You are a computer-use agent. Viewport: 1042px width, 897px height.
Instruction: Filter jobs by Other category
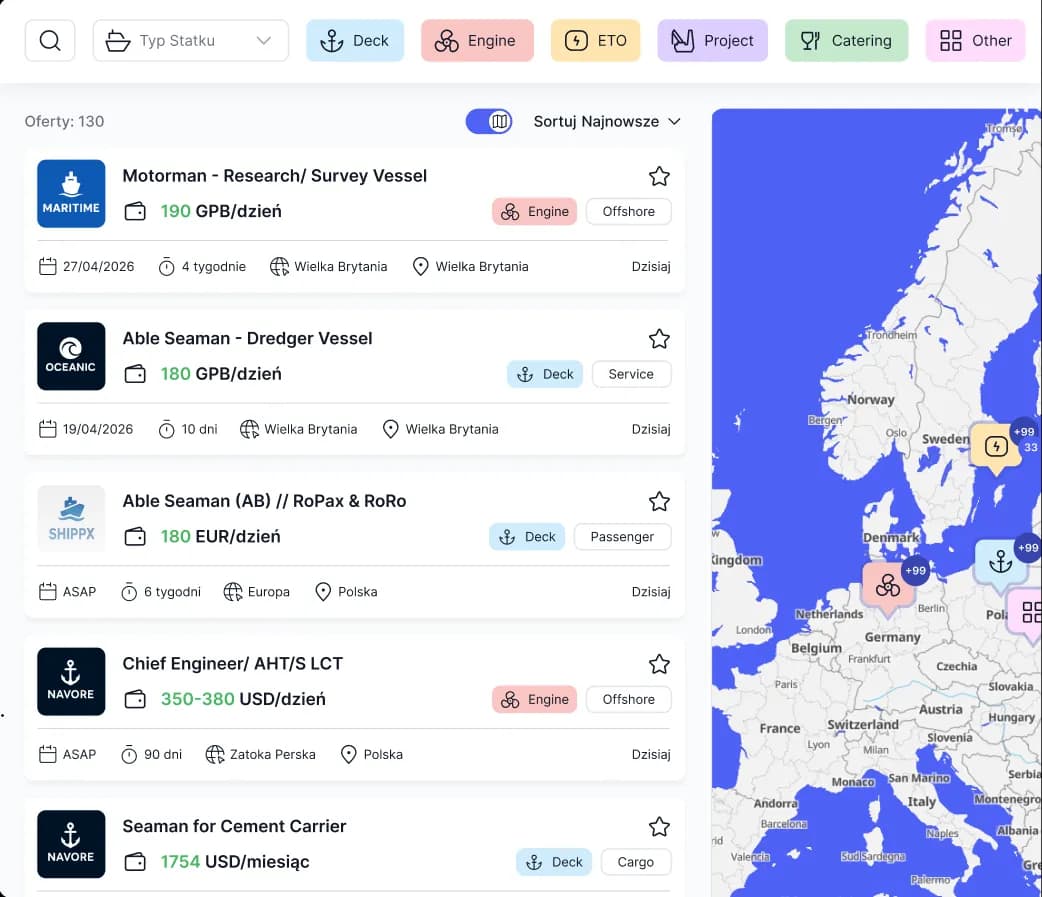click(x=976, y=41)
